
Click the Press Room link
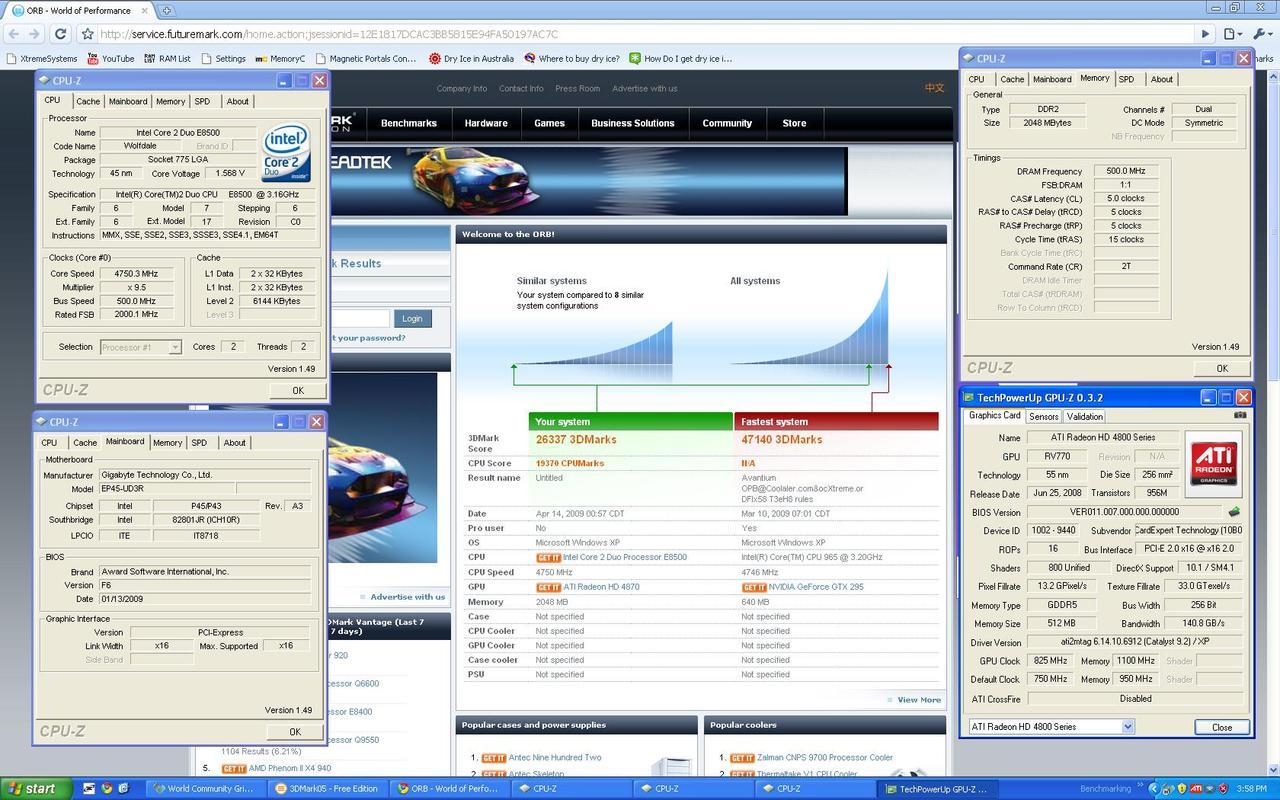577,88
